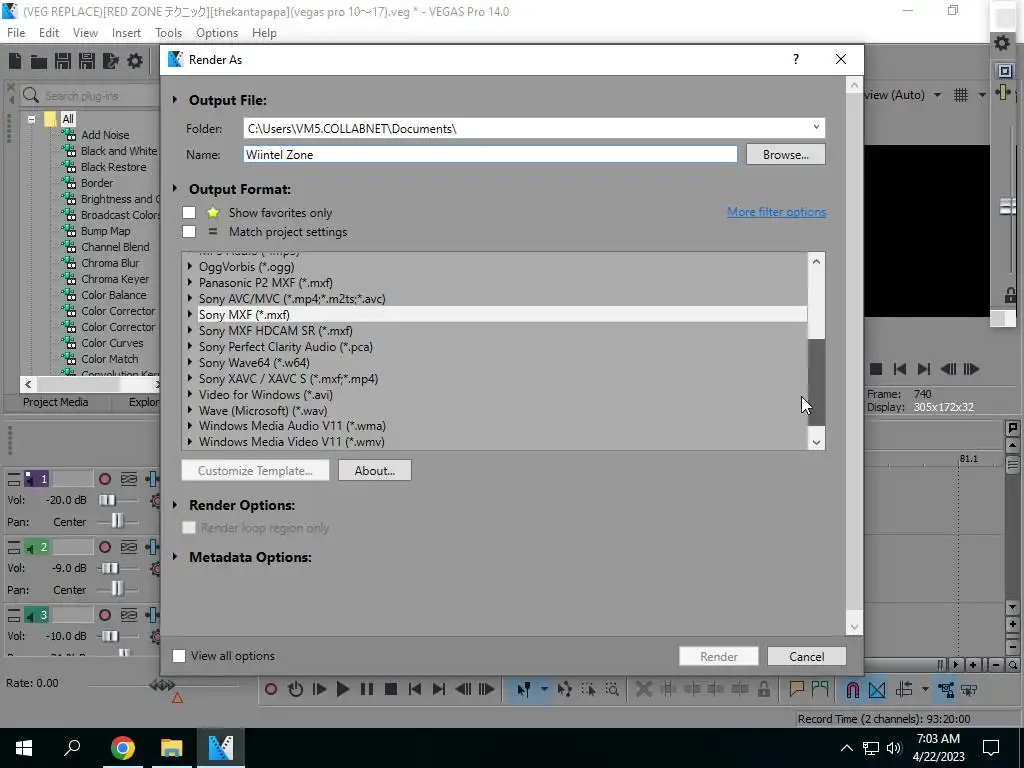The height and width of the screenshot is (768, 1024).
Task: Click Cancel in Render As dialog
Action: [x=807, y=656]
